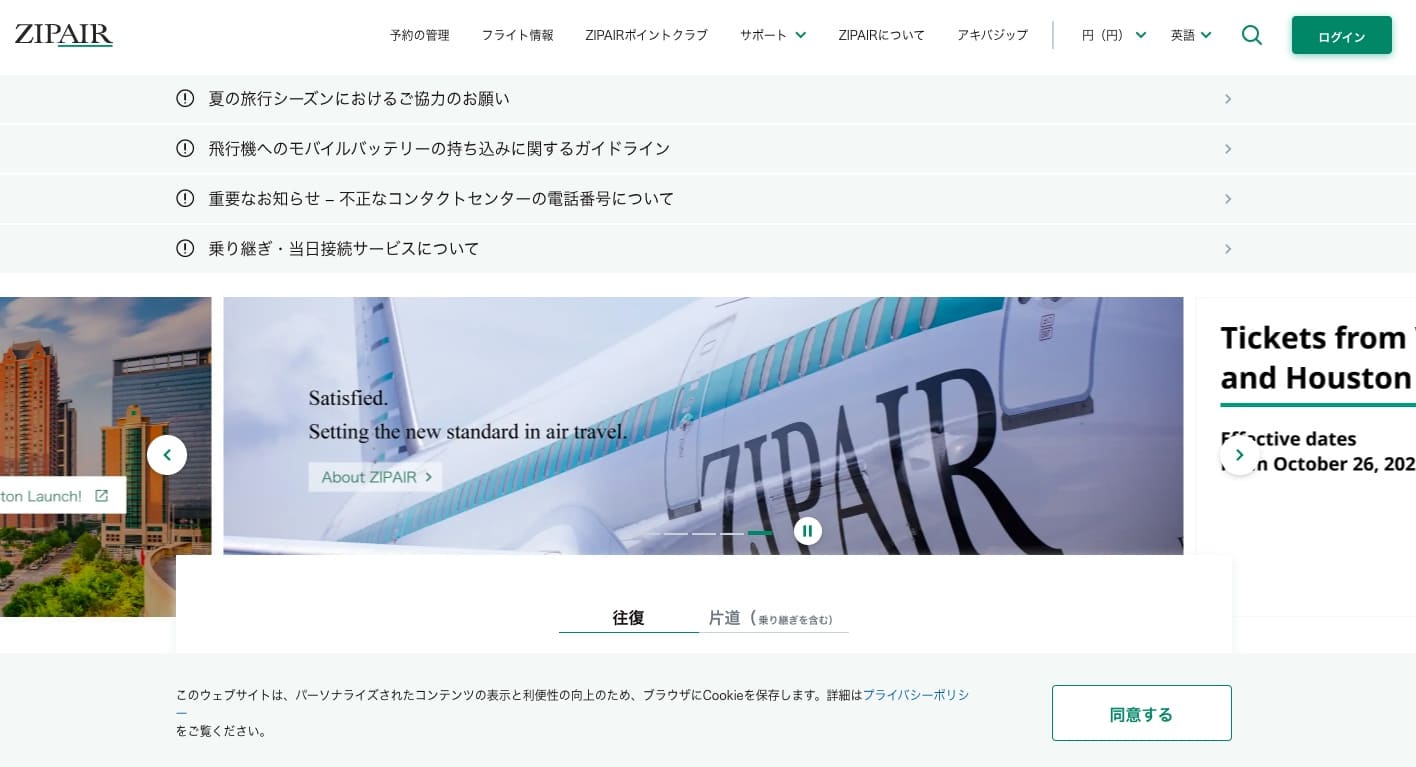Select the 往復 round-trip tab
Viewport: 1416px width, 767px height.
pyautogui.click(x=628, y=618)
